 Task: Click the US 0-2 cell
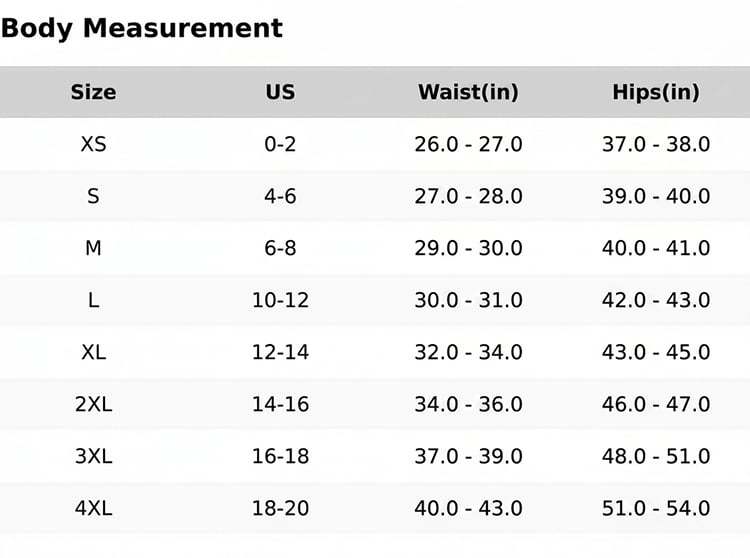coord(280,144)
